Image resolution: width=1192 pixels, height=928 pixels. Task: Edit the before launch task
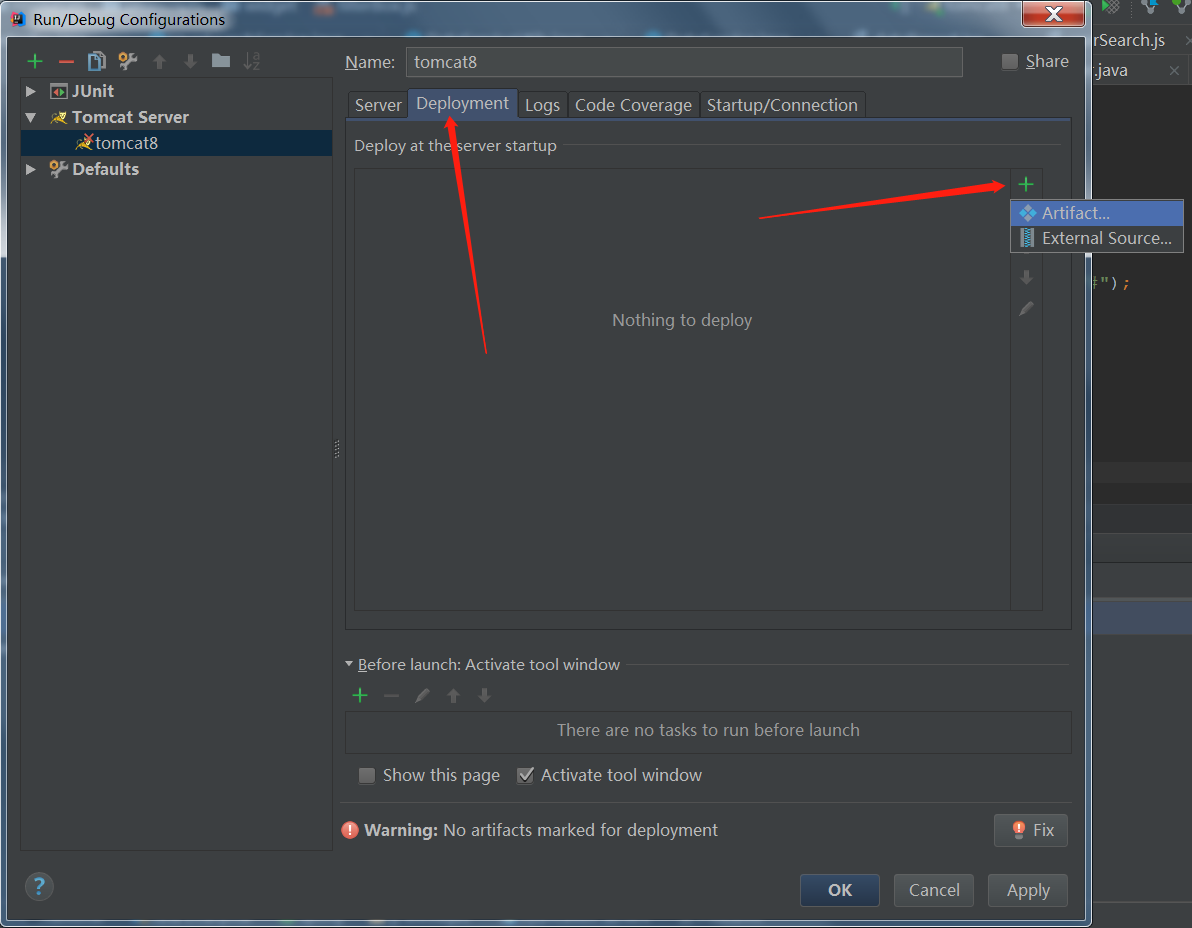pos(423,695)
